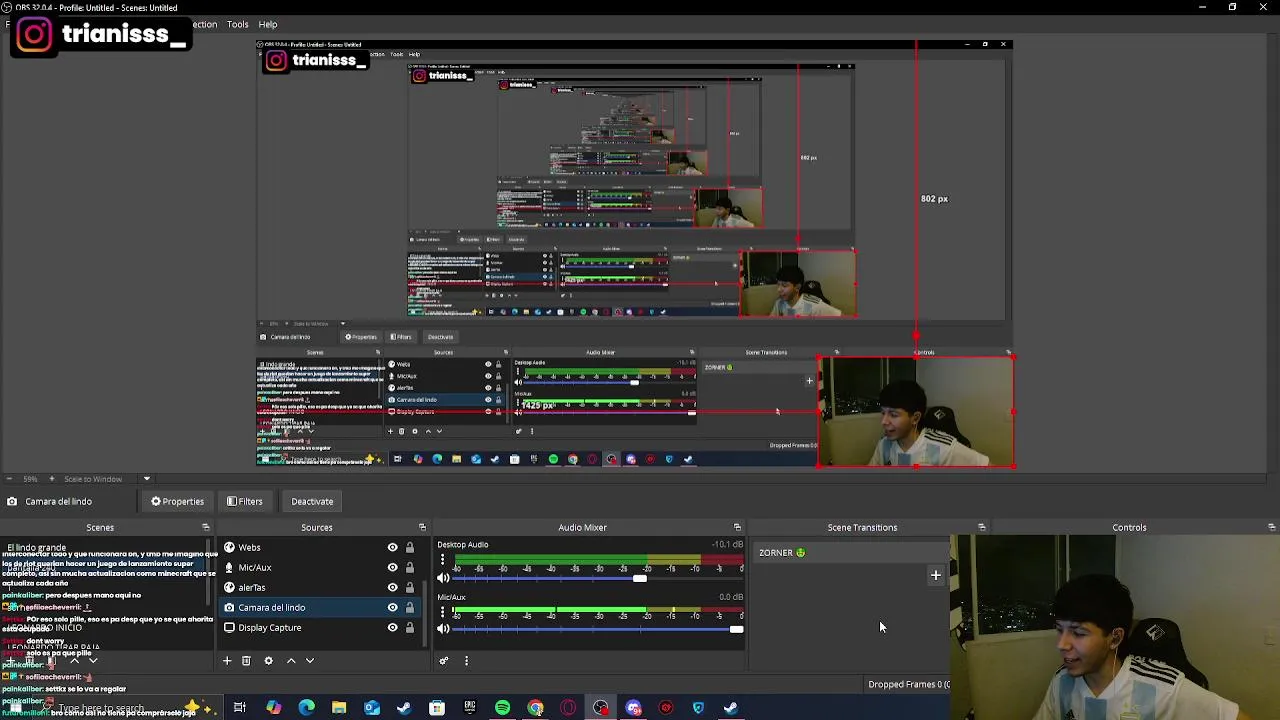The width and height of the screenshot is (1280, 720).
Task: Undock the Sources panel using its corner icon
Action: 422,527
